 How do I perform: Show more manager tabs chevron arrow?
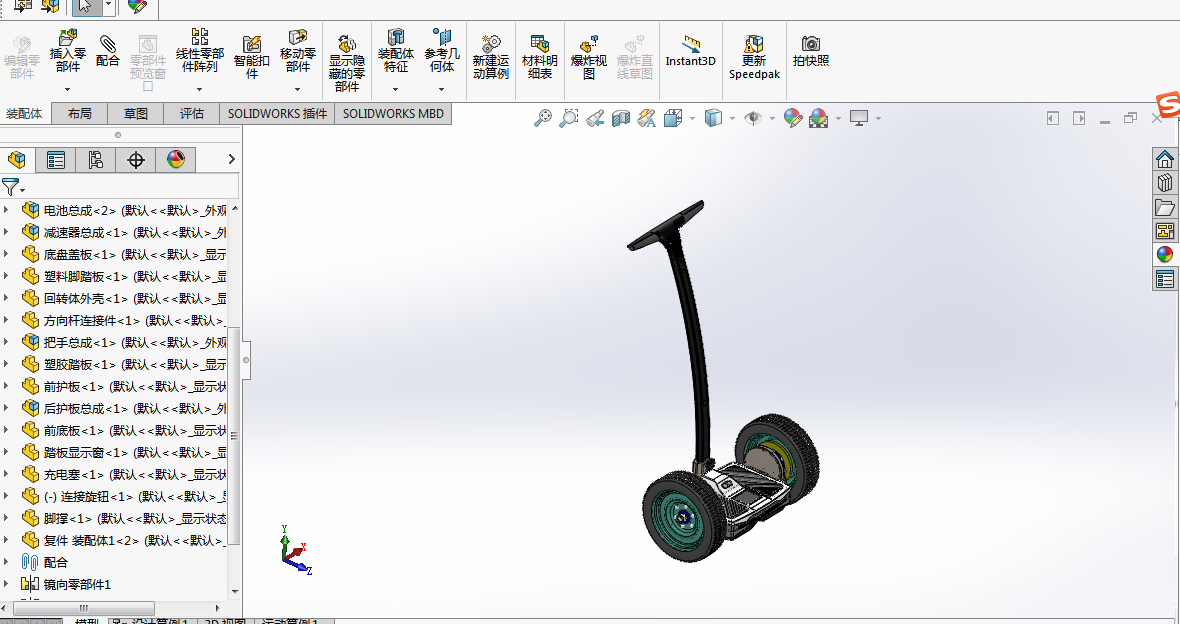(232, 160)
